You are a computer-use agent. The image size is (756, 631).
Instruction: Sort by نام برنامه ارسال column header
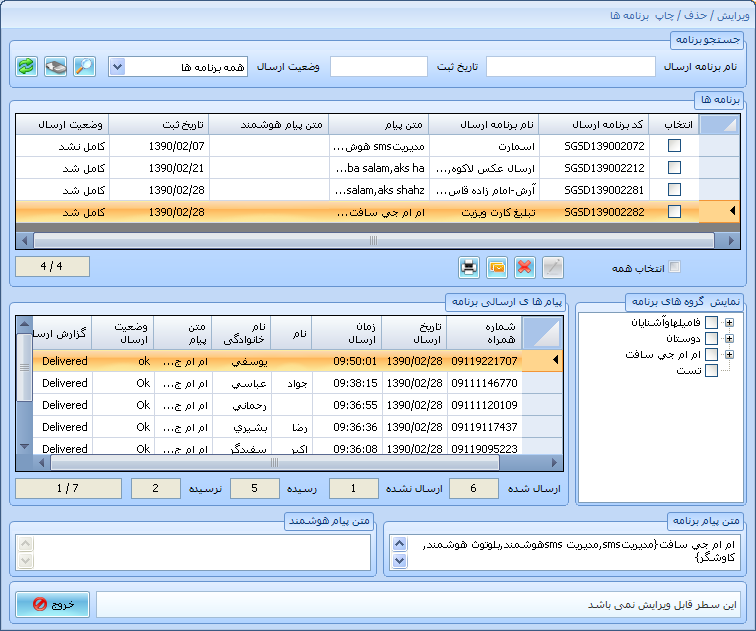[x=484, y=125]
